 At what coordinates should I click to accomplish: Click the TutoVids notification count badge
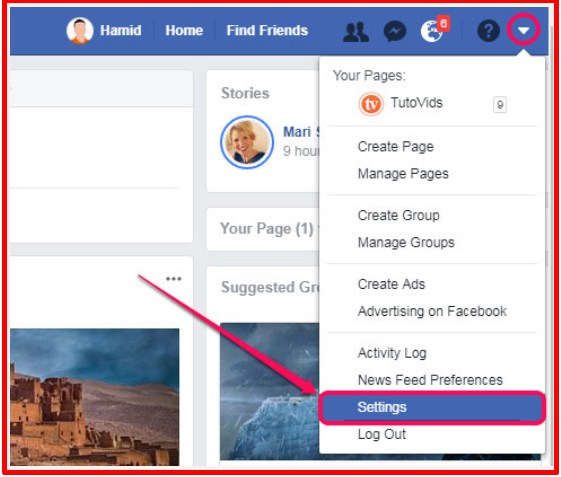500,105
